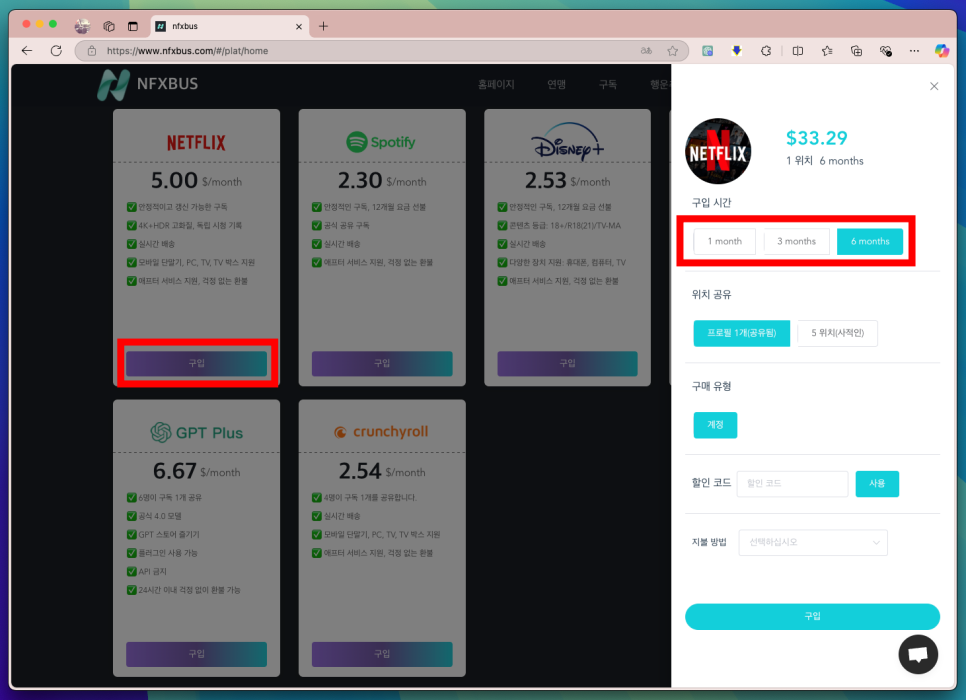The image size is (966, 700).
Task: Toggle the vertical tabs icon
Action: point(132,26)
